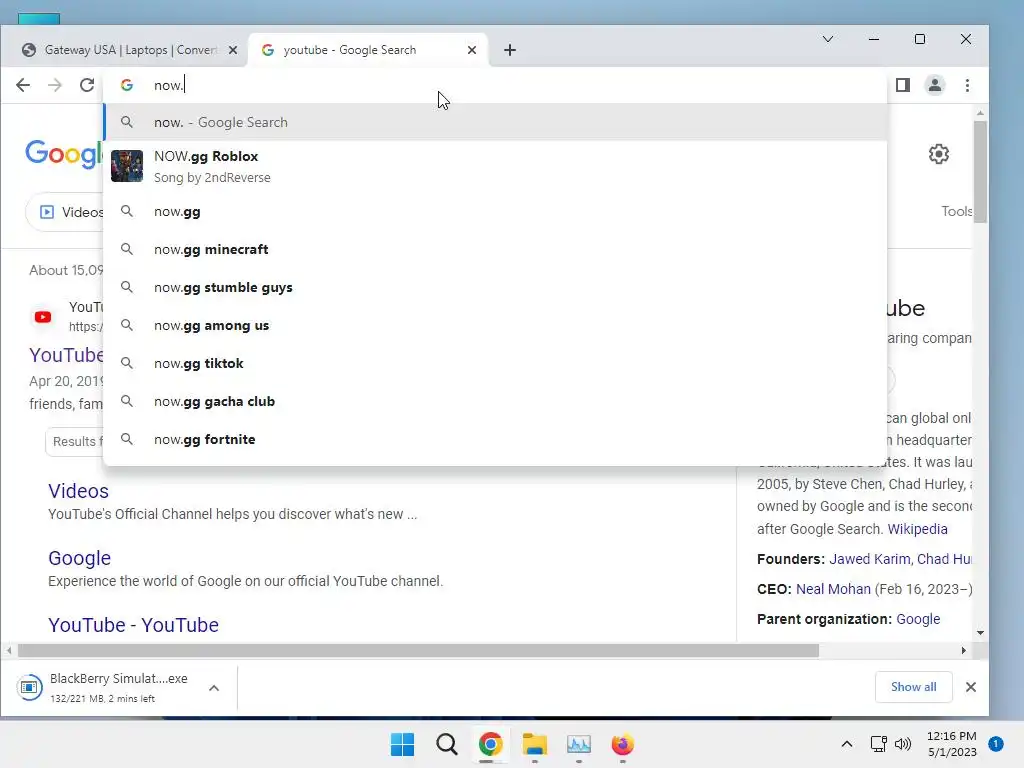This screenshot has height=768, width=1024.
Task: Close the Gateway USA tab
Action: (232, 50)
